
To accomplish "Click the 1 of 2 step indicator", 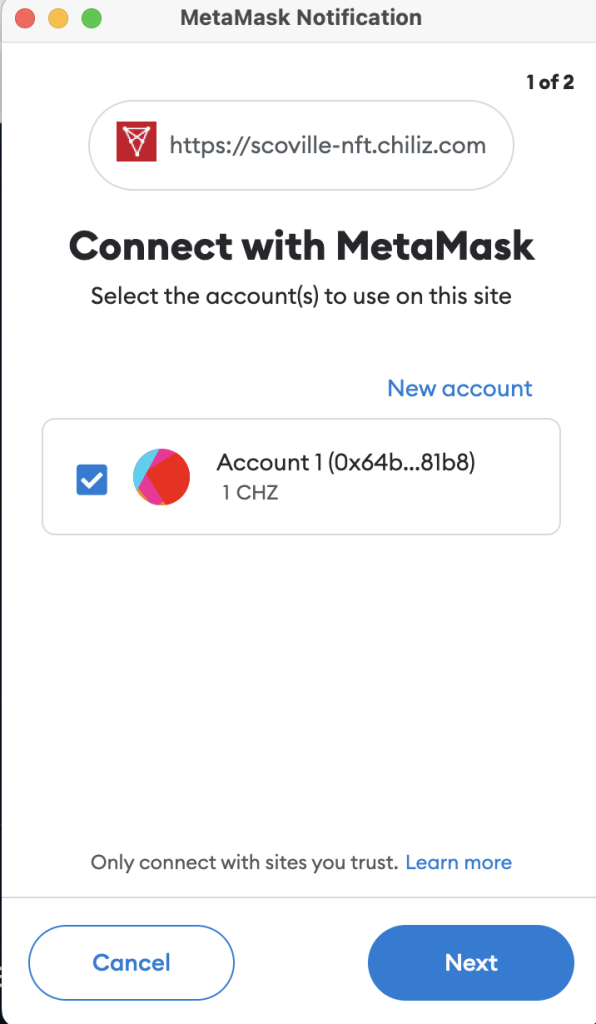I will click(550, 82).
